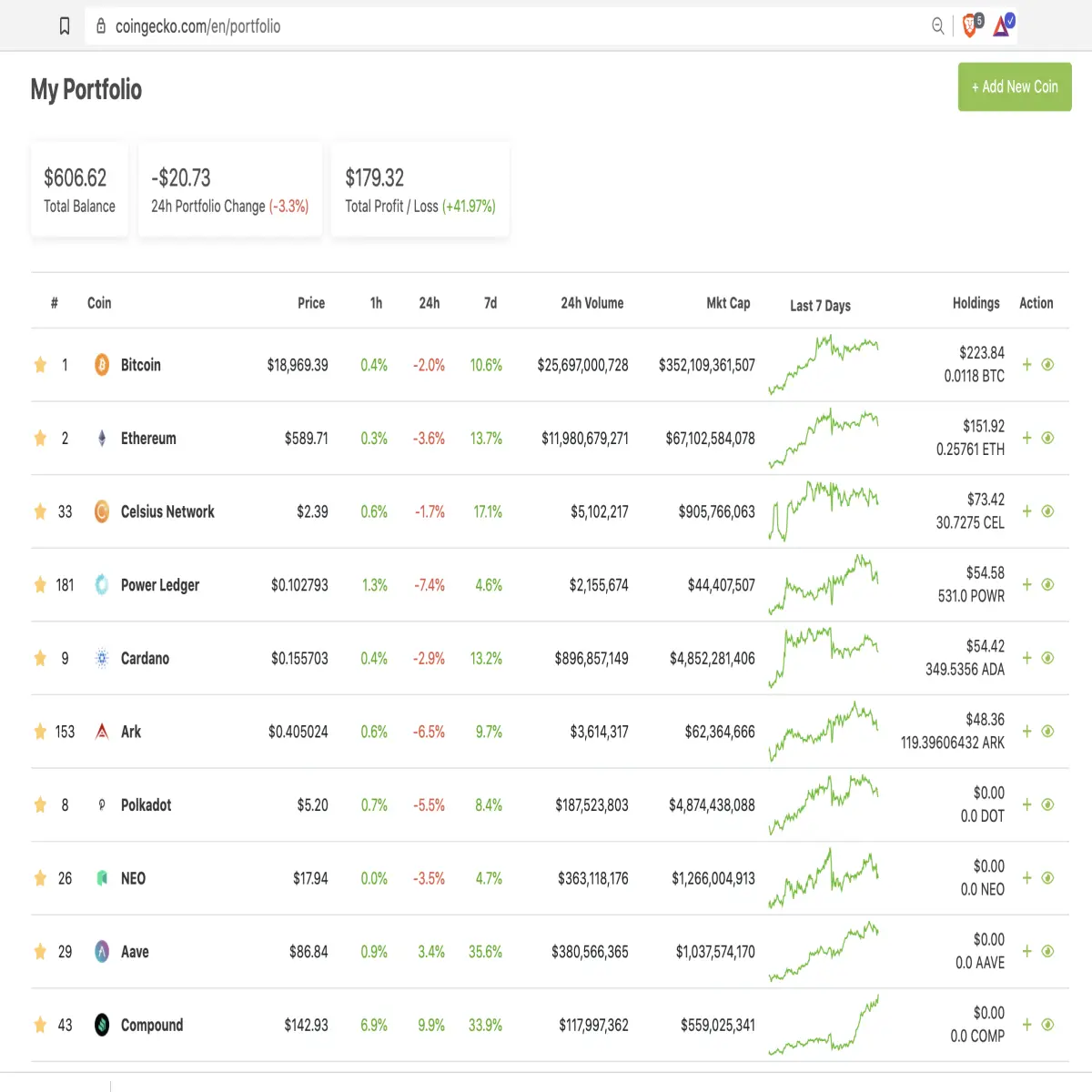Toggle the star for Power Ledger
Viewport: 1092px width, 1092px height.
coord(40,585)
